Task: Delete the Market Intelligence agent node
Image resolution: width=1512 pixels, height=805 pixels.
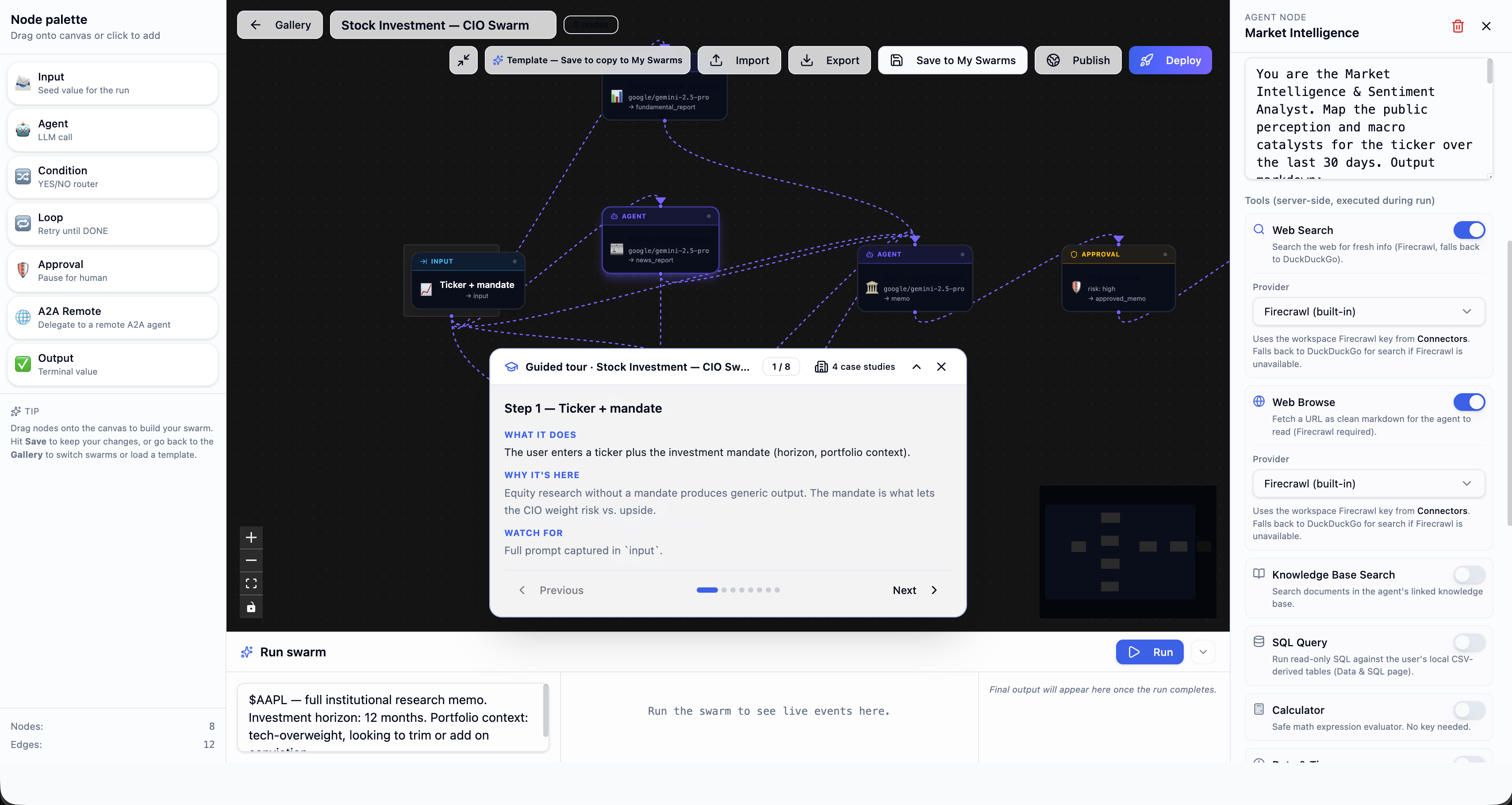Action: (1458, 26)
